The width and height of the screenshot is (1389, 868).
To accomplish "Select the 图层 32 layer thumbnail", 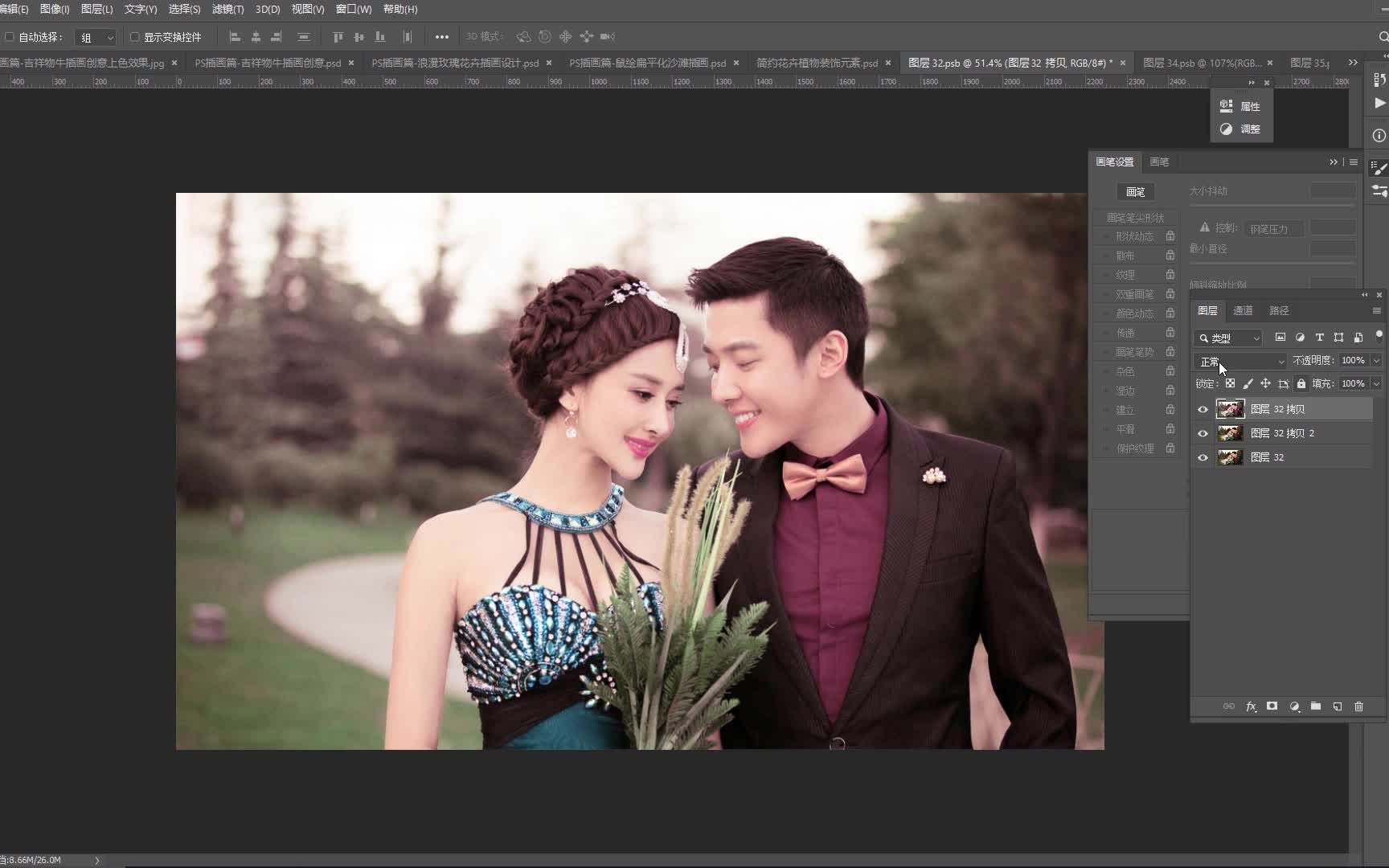I will 1230,457.
